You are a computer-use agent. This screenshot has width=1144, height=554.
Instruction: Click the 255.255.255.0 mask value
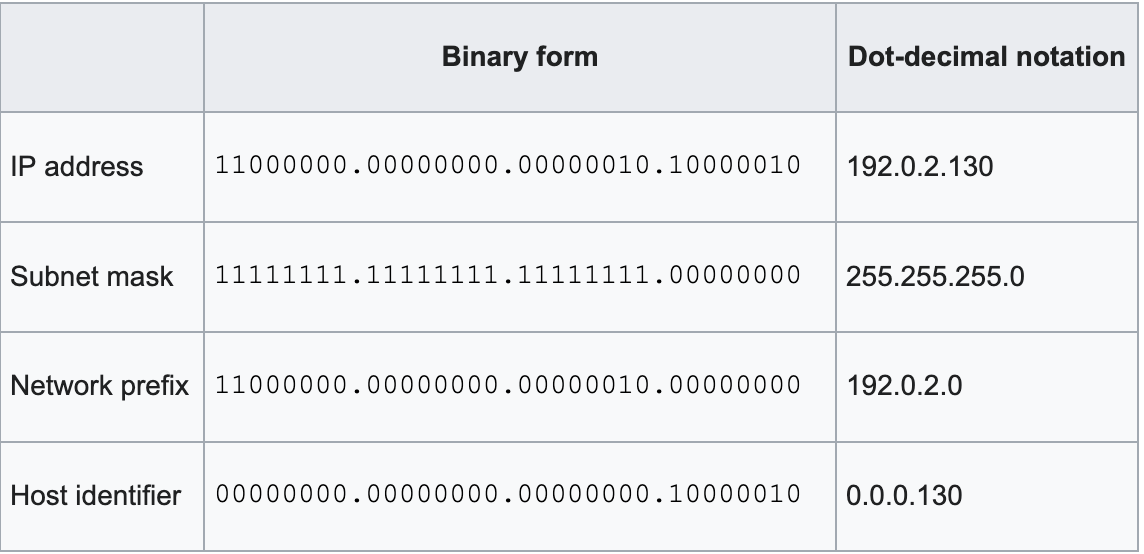(935, 277)
